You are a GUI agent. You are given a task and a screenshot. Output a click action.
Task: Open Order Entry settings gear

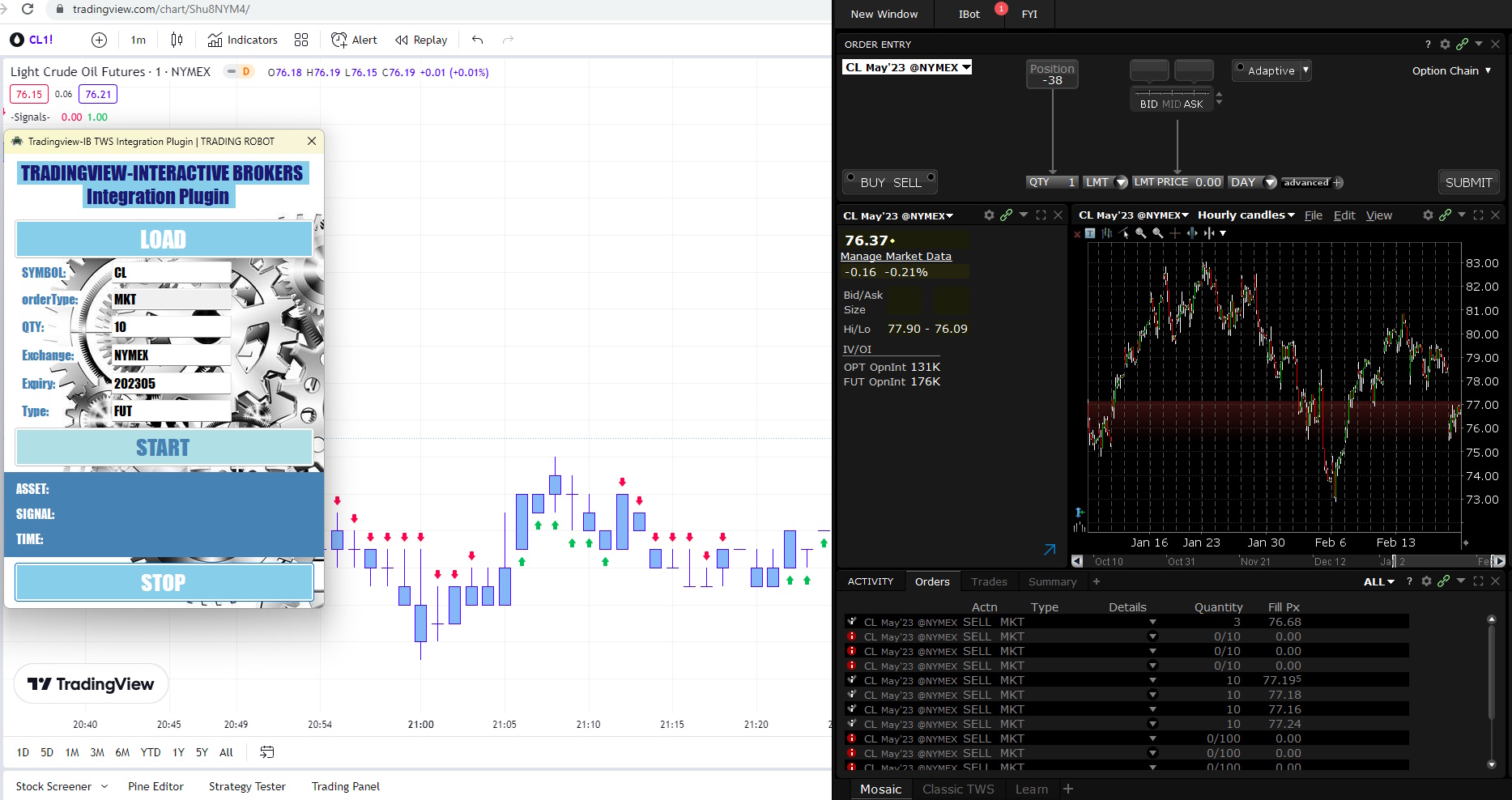point(1445,45)
